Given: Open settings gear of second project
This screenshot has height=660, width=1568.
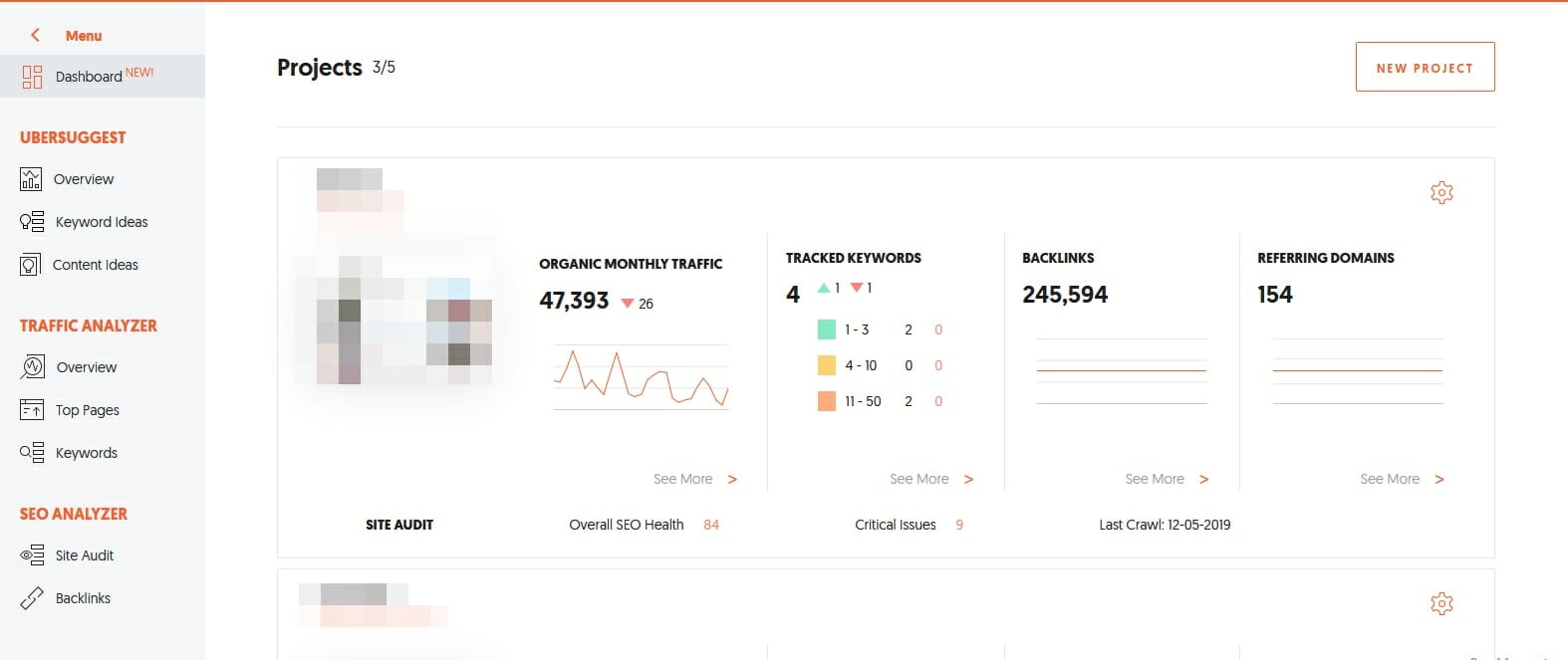Looking at the screenshot, I should coord(1441,603).
